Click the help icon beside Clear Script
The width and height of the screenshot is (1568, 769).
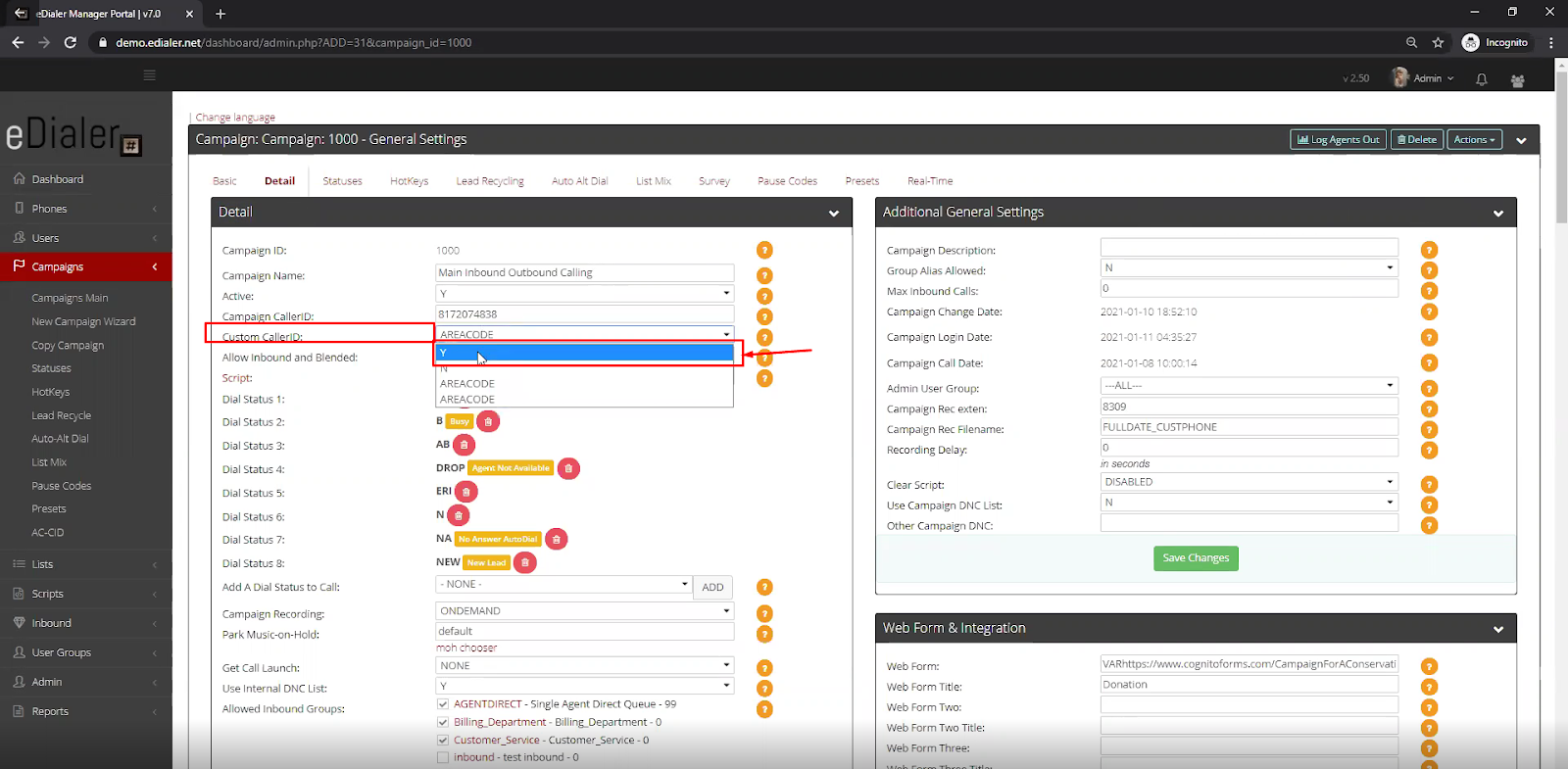pos(1429,484)
